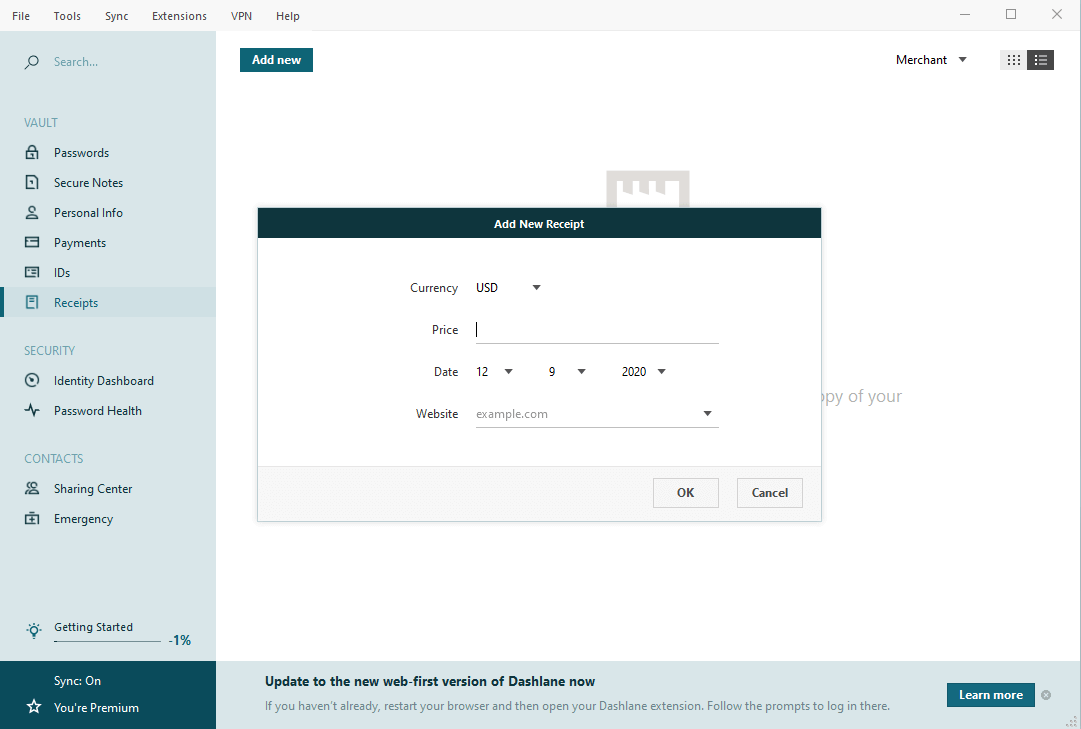Open Identity Dashboard

click(x=103, y=380)
